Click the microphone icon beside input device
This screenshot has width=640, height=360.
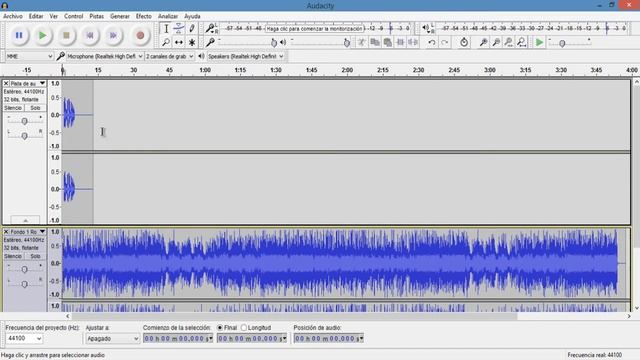(x=60, y=56)
